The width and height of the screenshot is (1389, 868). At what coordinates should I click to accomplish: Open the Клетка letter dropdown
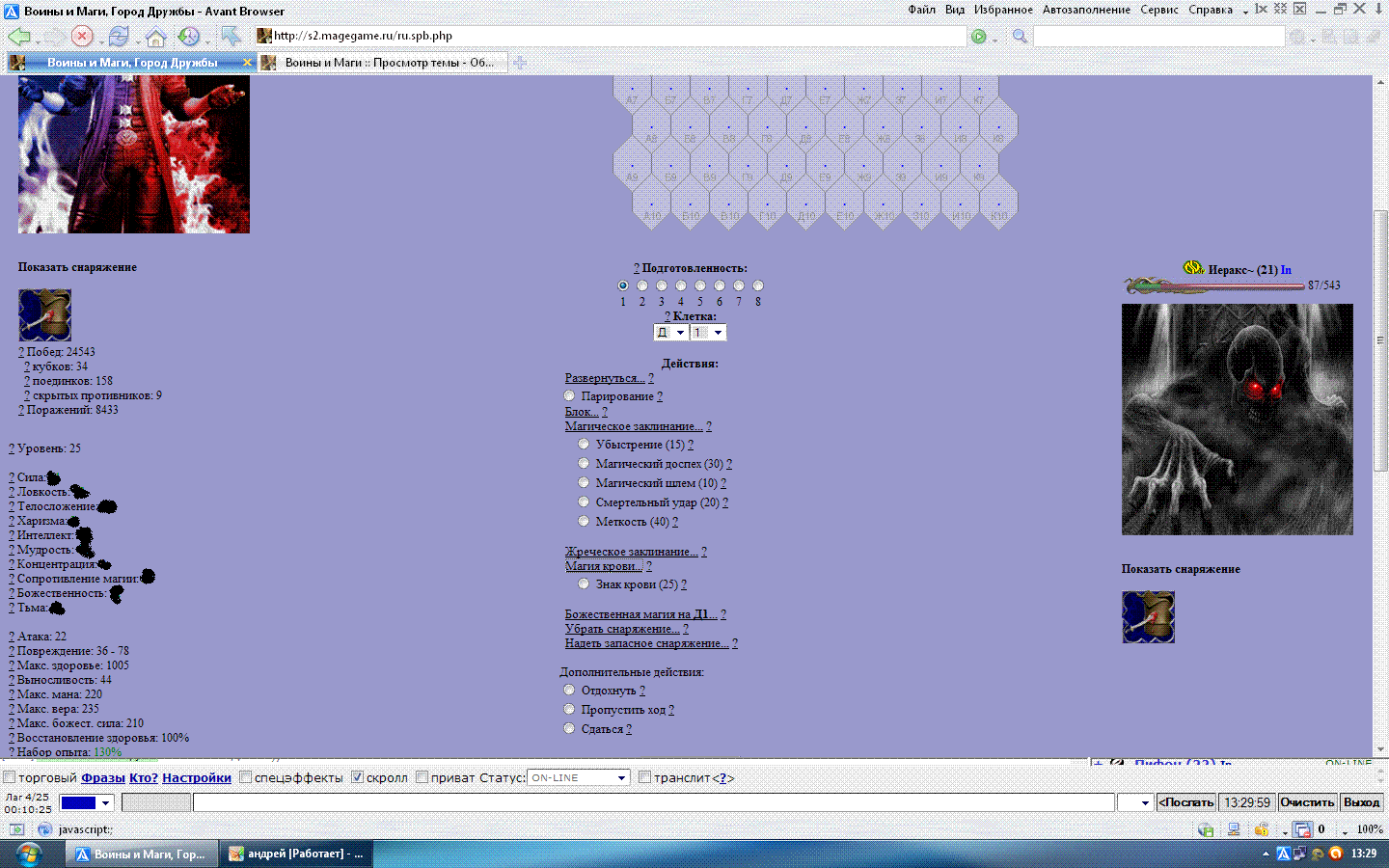point(670,333)
